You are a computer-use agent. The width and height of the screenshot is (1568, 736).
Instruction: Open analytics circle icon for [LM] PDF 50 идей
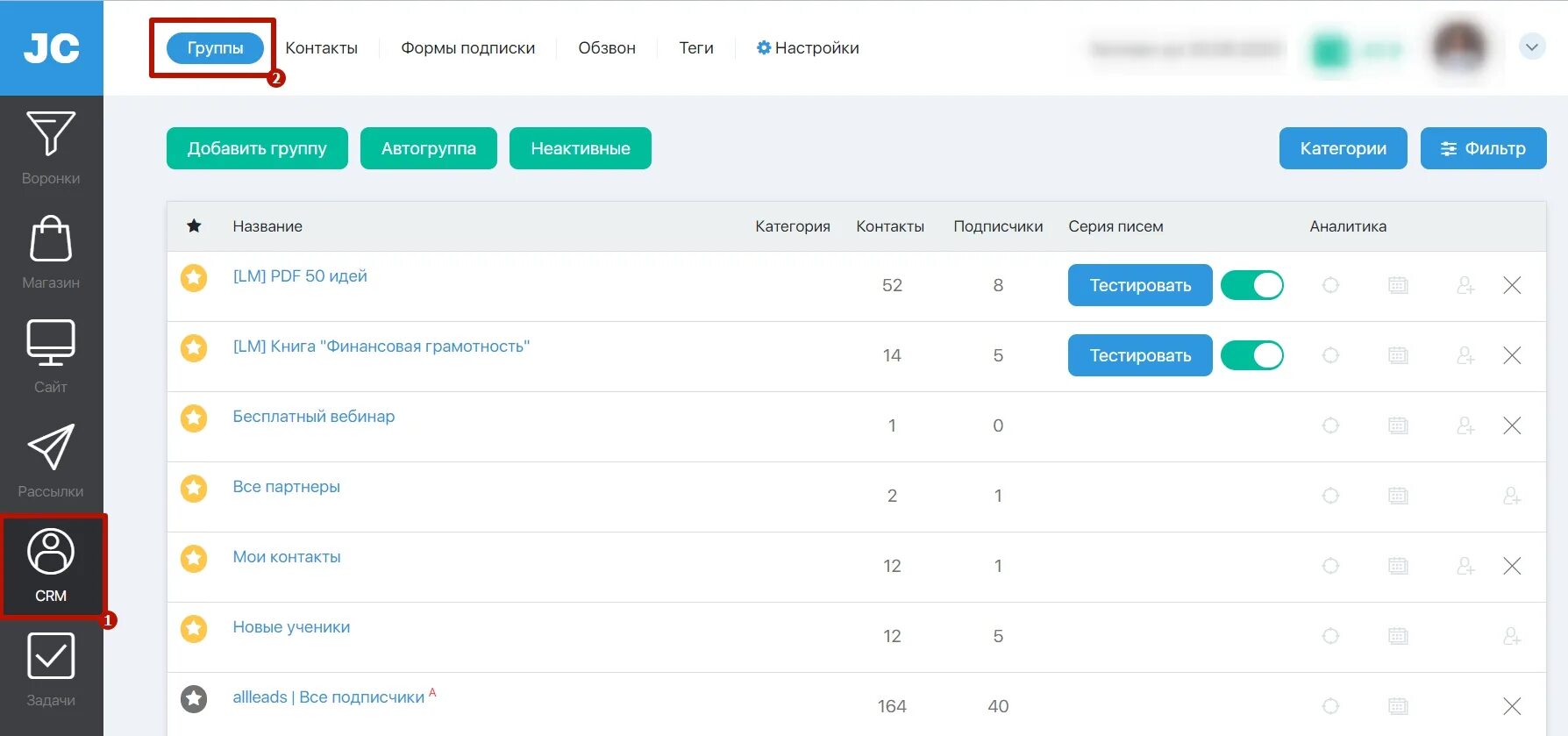(1330, 285)
